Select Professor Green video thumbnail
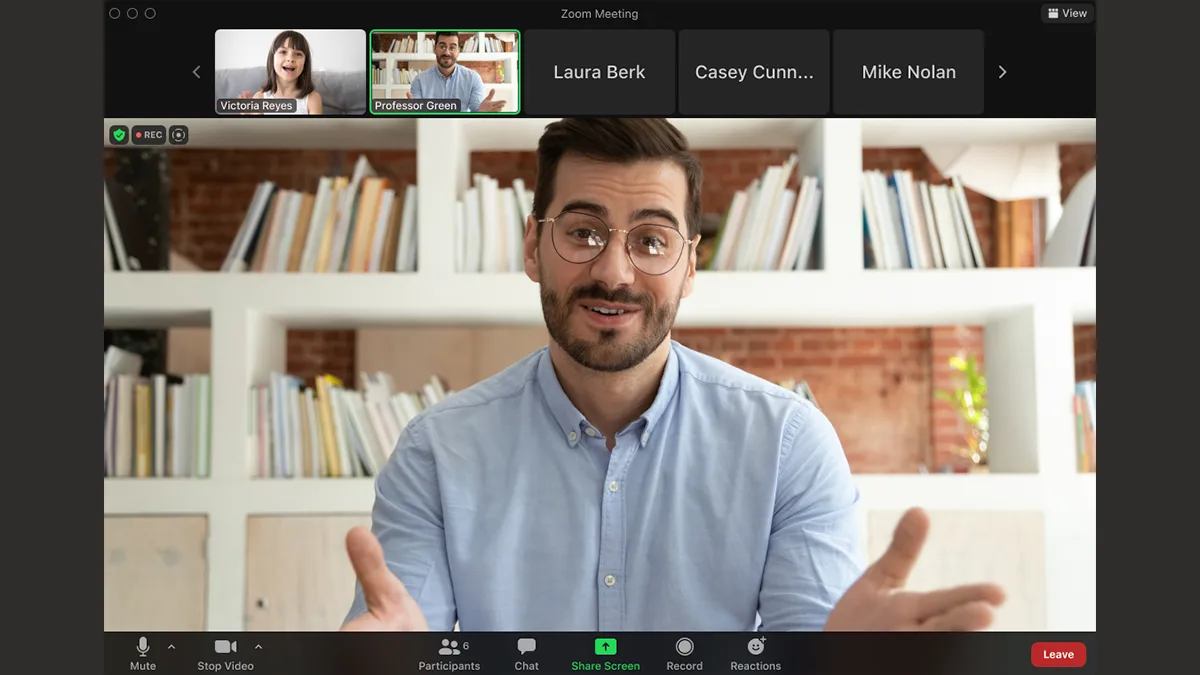This screenshot has height=675, width=1200. click(445, 71)
